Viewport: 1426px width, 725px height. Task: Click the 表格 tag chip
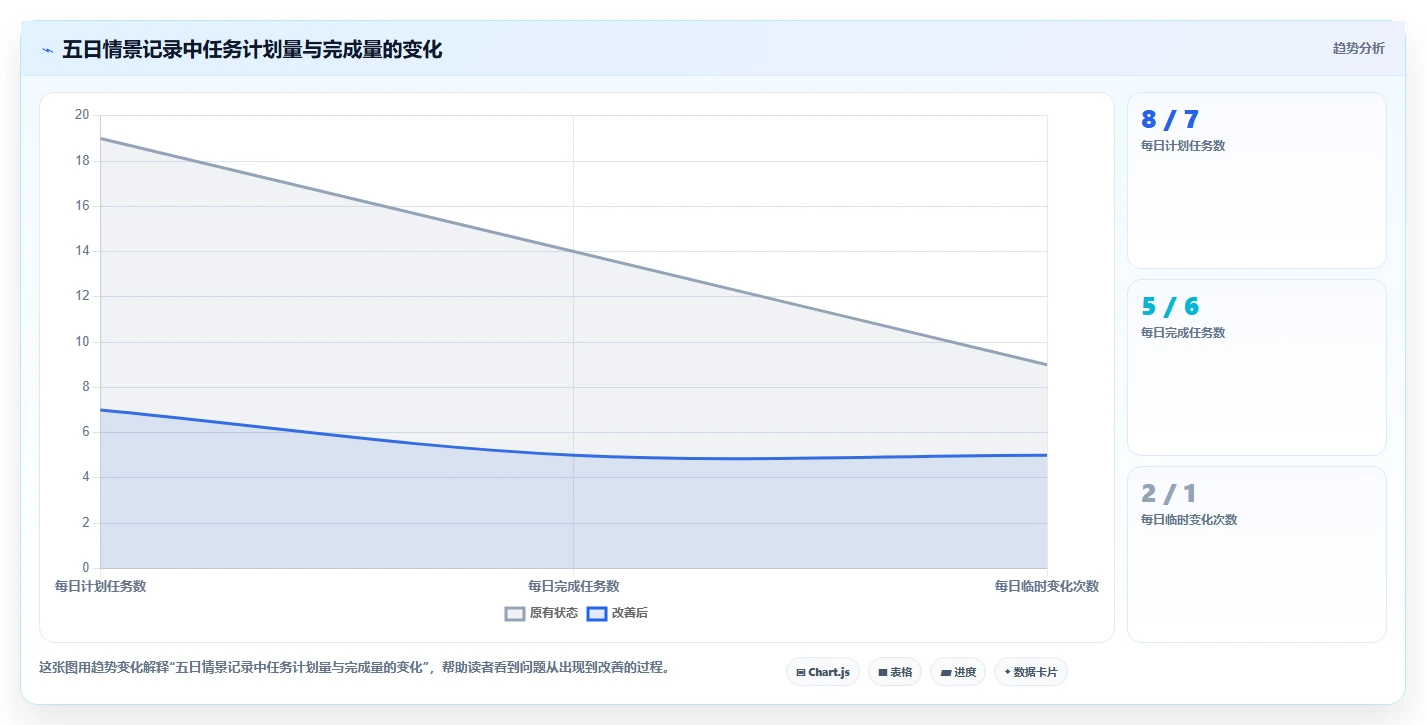click(x=894, y=672)
